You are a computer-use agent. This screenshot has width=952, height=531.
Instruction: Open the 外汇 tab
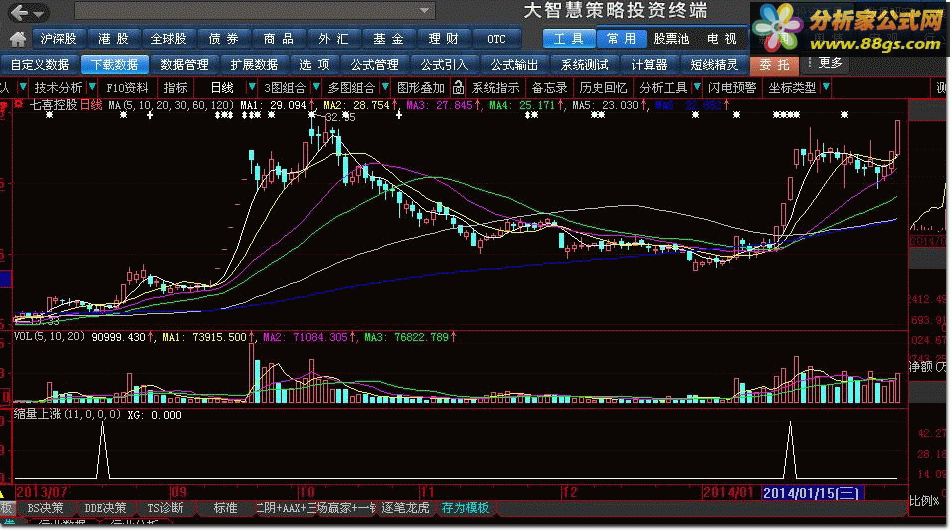click(334, 39)
